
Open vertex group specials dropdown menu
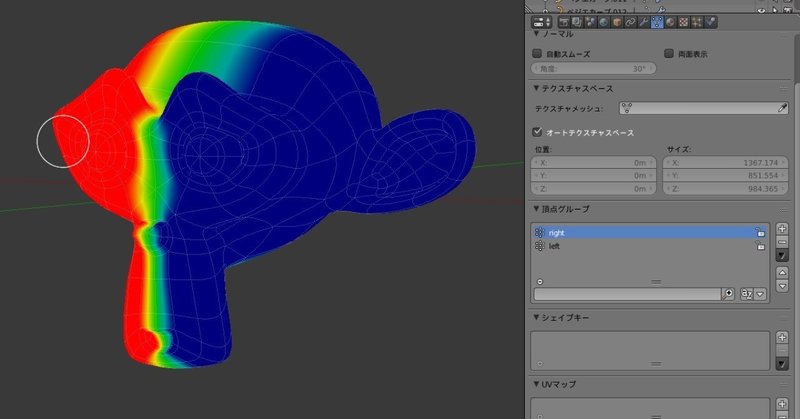pyautogui.click(x=782, y=255)
